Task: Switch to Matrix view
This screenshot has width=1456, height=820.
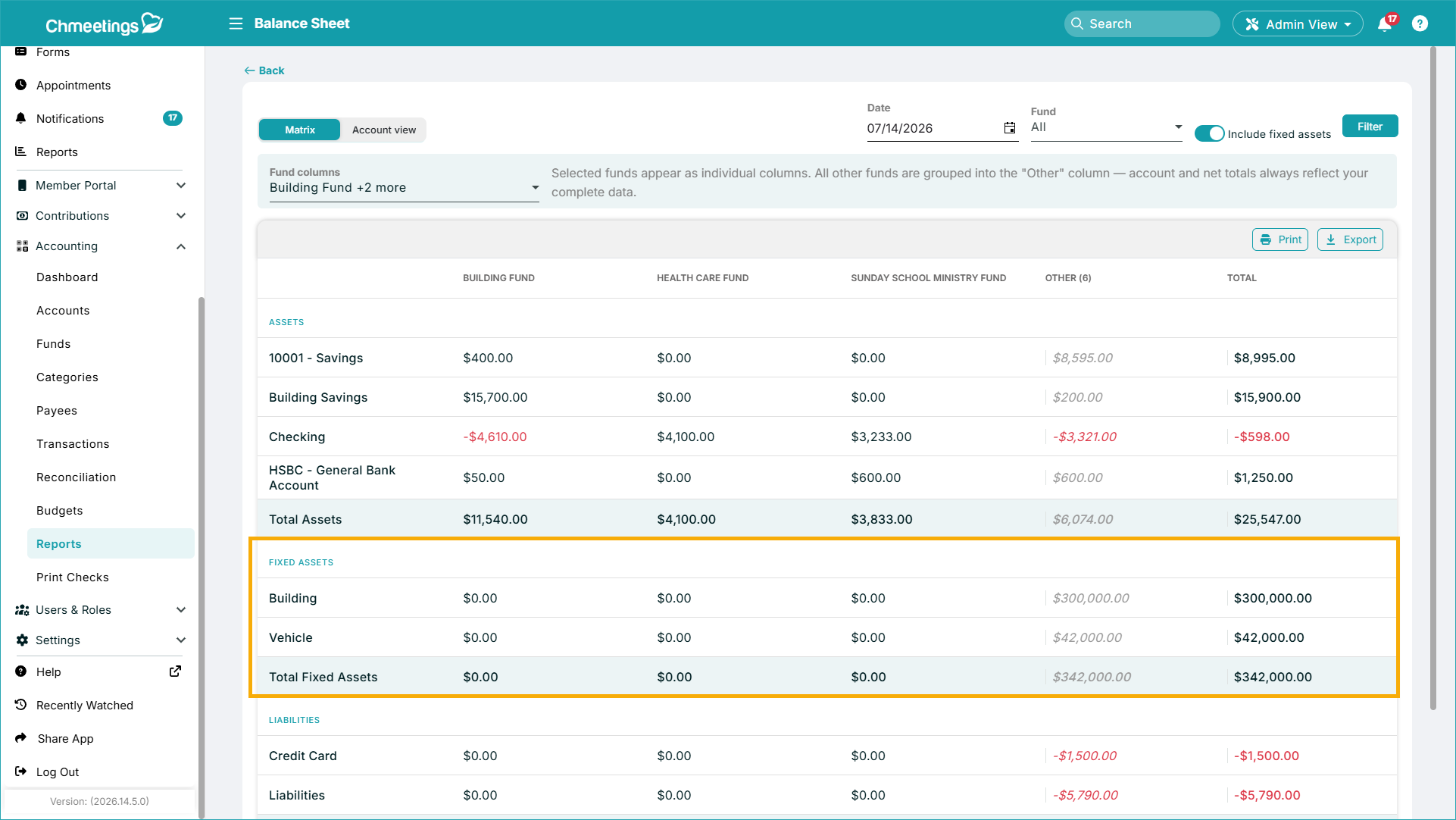Action: tap(300, 130)
